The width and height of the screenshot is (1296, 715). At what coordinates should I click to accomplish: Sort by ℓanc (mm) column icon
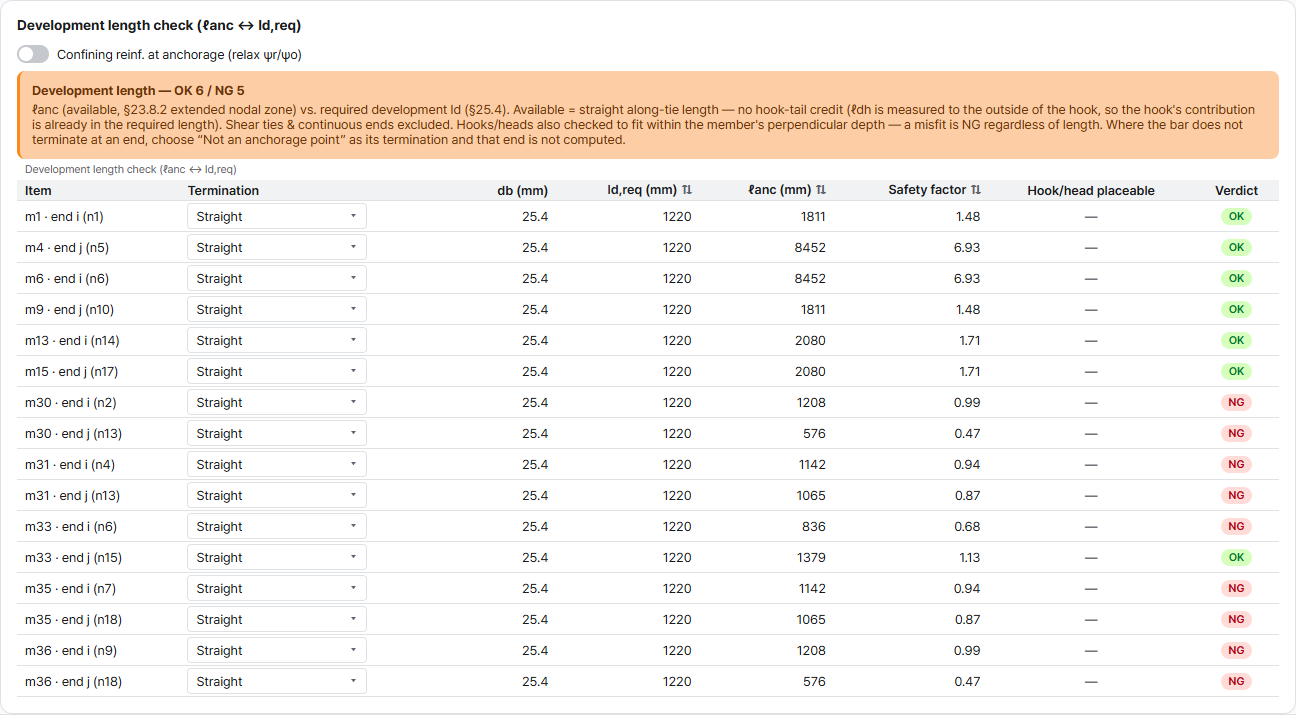tap(821, 190)
